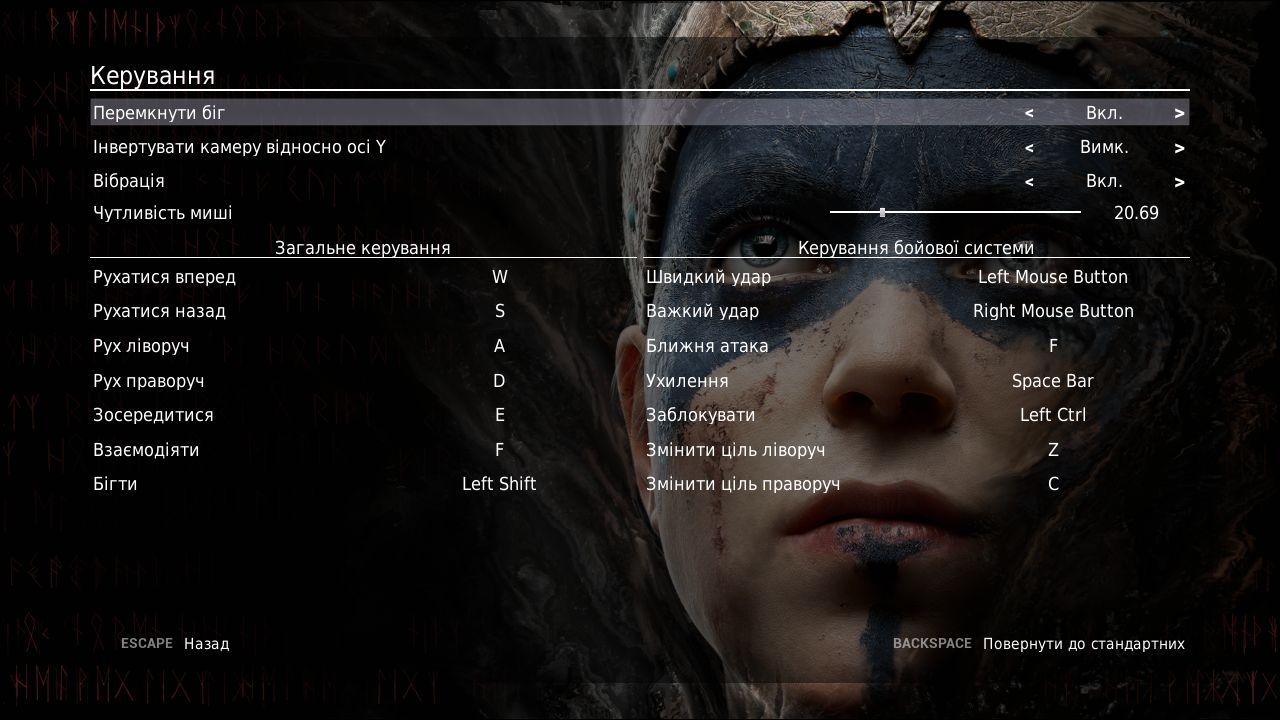This screenshot has height=720, width=1280.
Task: Select the Ухилення action label
Action: click(687, 381)
